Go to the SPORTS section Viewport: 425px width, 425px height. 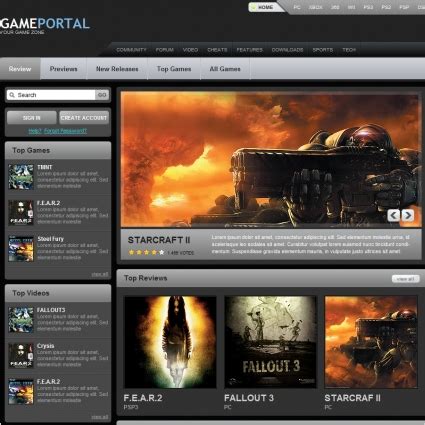[322, 50]
